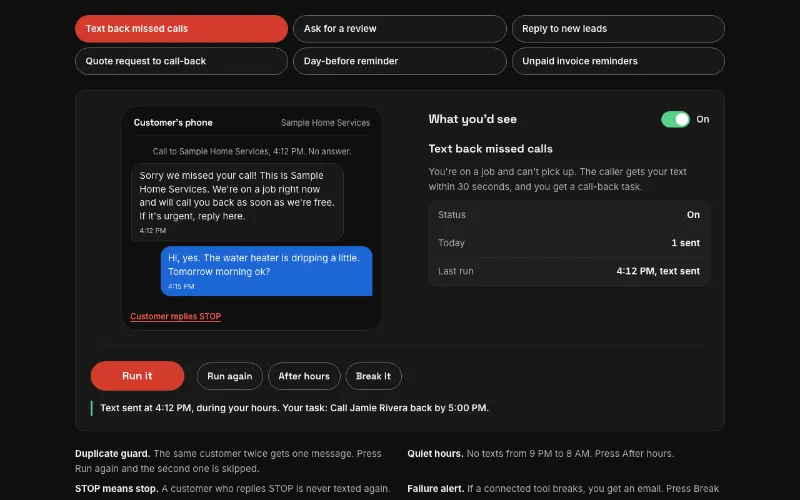Click the Duplicate guard description text
The height and width of the screenshot is (500, 800).
tap(228, 461)
